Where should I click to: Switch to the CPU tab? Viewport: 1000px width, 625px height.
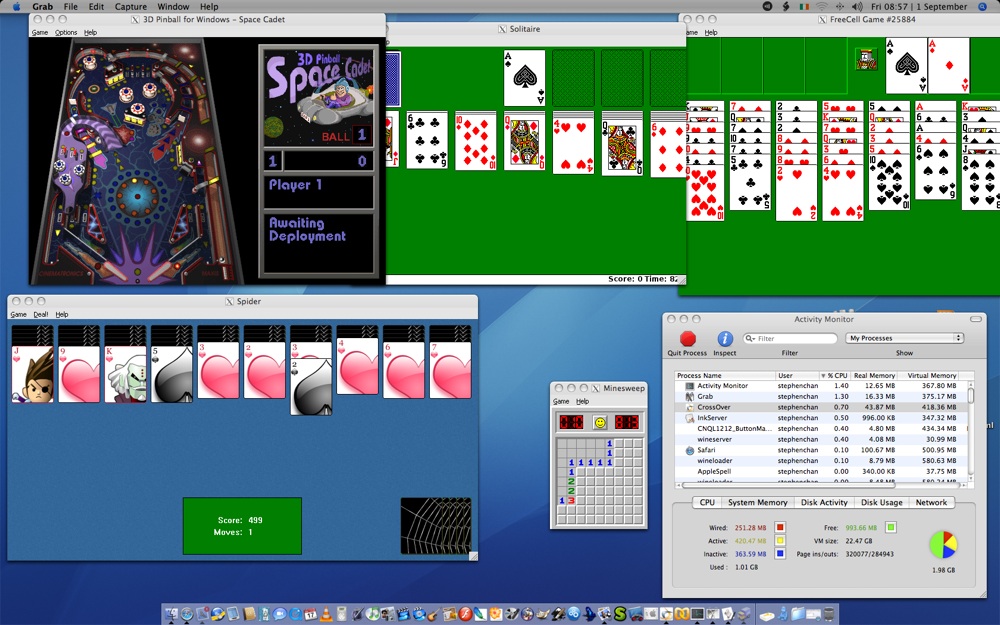pyautogui.click(x=707, y=503)
